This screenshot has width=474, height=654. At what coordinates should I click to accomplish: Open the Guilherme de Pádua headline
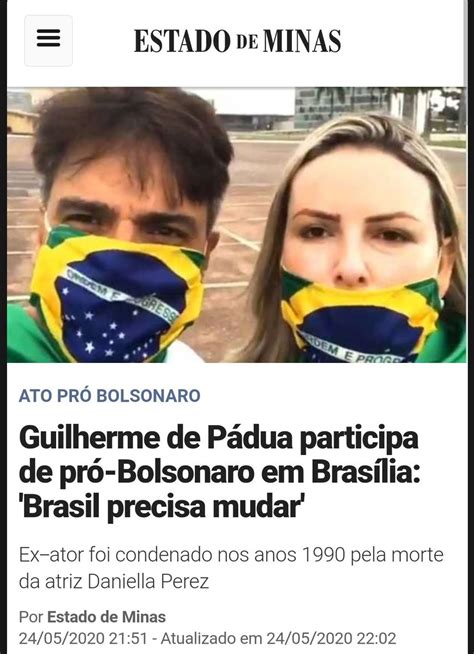click(219, 473)
